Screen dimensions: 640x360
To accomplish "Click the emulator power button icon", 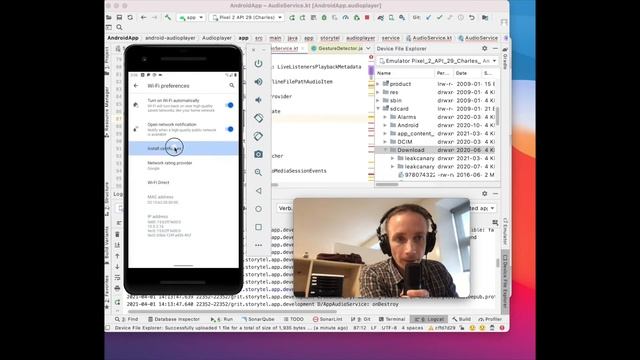I will pyautogui.click(x=258, y=64).
